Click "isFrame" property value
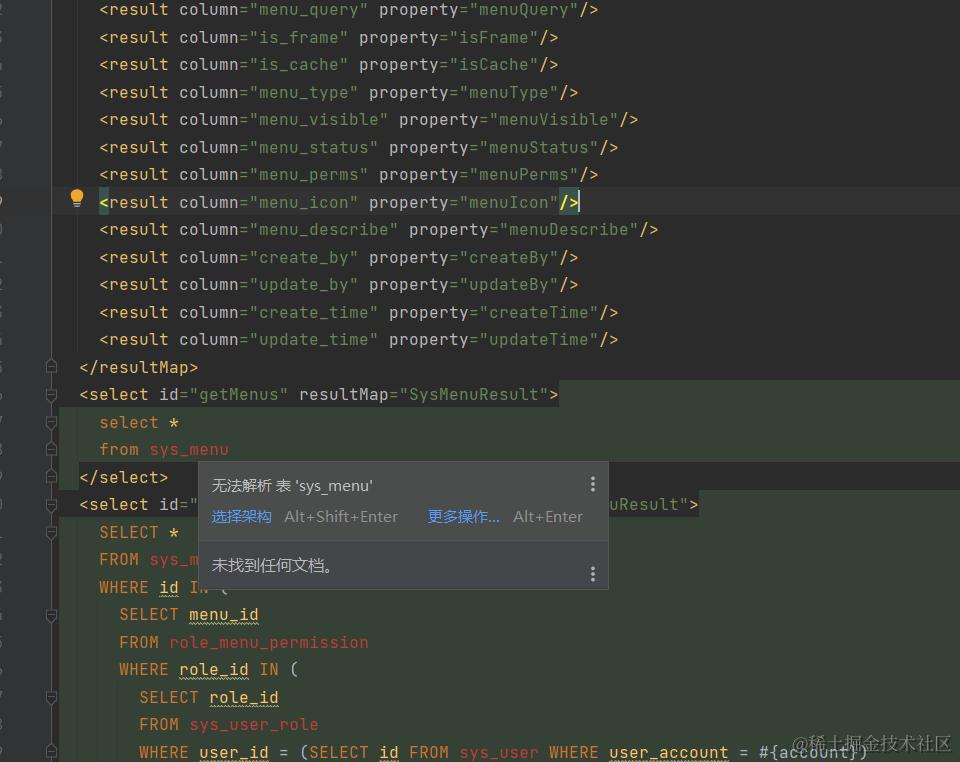The height and width of the screenshot is (762, 960). pyautogui.click(x=493, y=37)
